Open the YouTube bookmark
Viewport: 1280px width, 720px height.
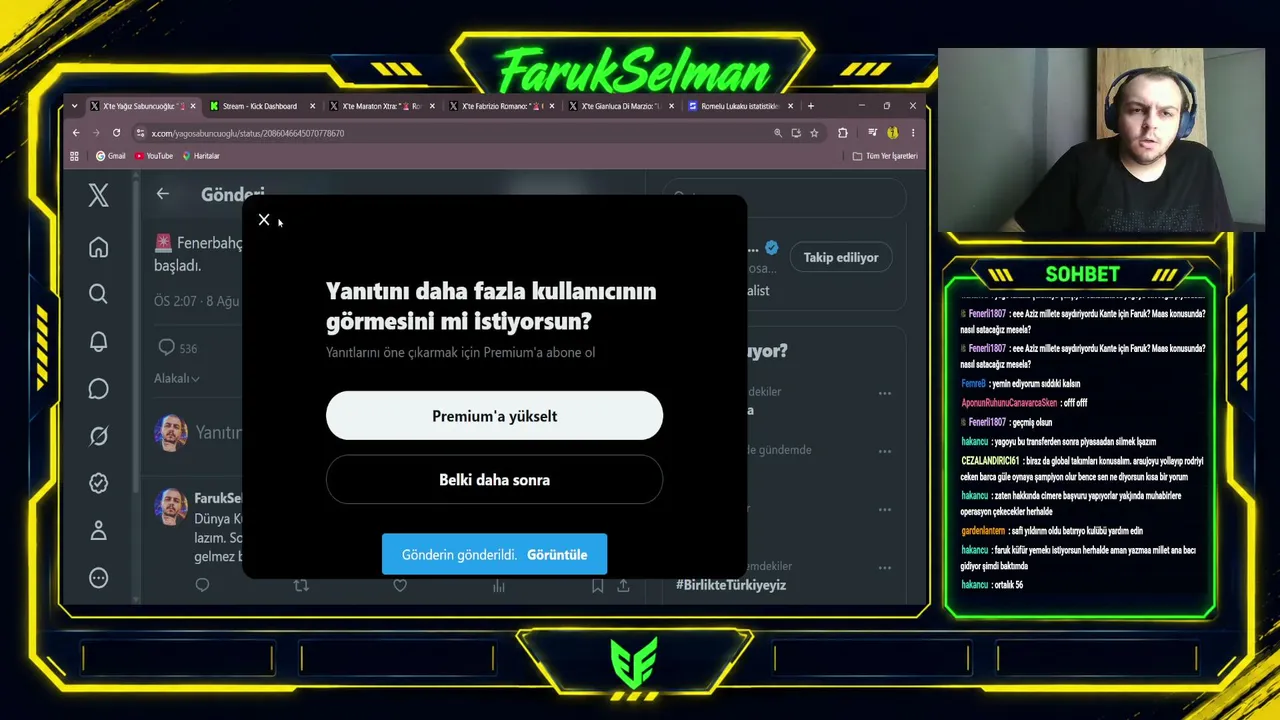tap(153, 156)
